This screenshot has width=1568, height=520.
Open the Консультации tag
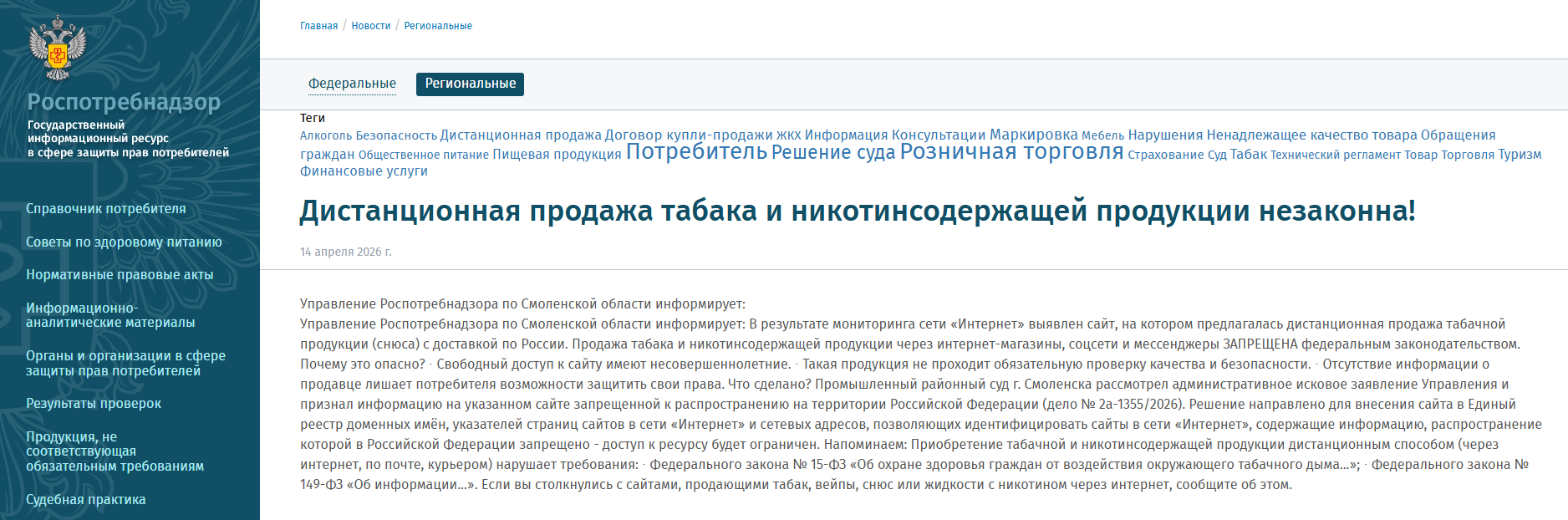click(939, 135)
